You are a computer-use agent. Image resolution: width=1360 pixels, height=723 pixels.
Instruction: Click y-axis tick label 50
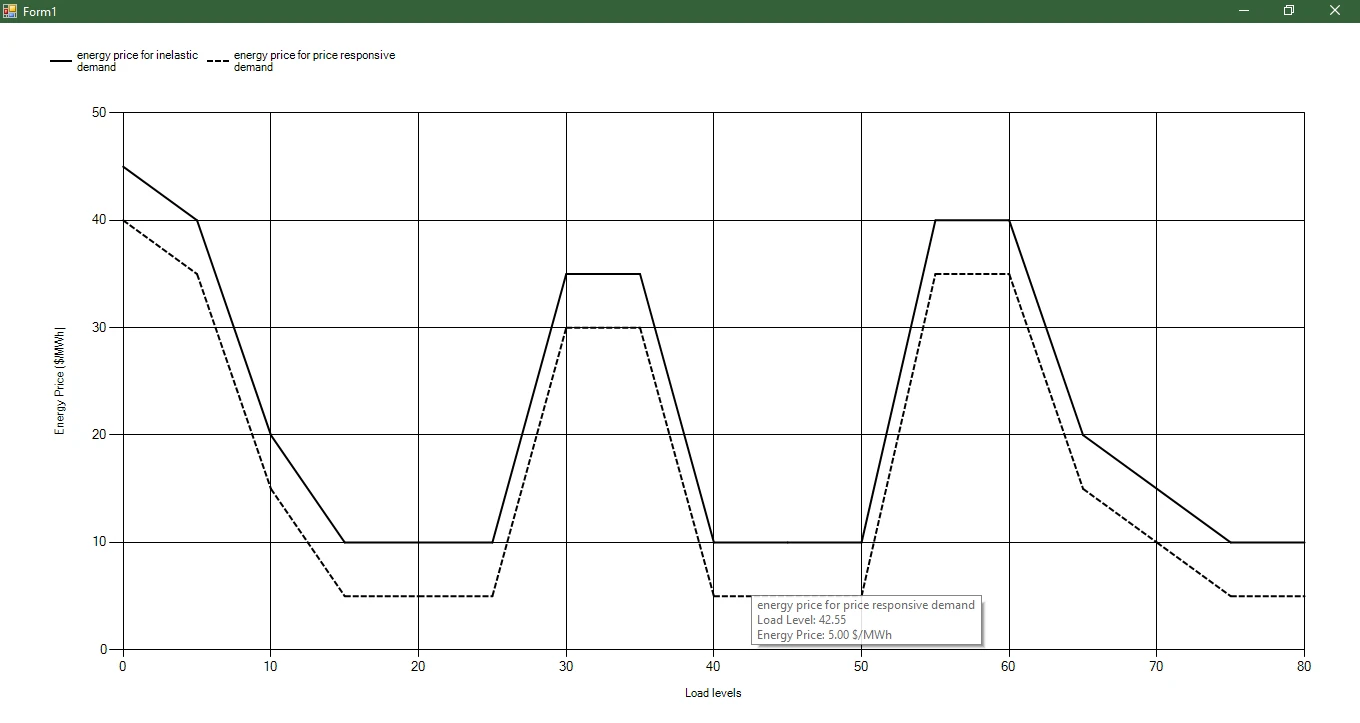pos(99,113)
